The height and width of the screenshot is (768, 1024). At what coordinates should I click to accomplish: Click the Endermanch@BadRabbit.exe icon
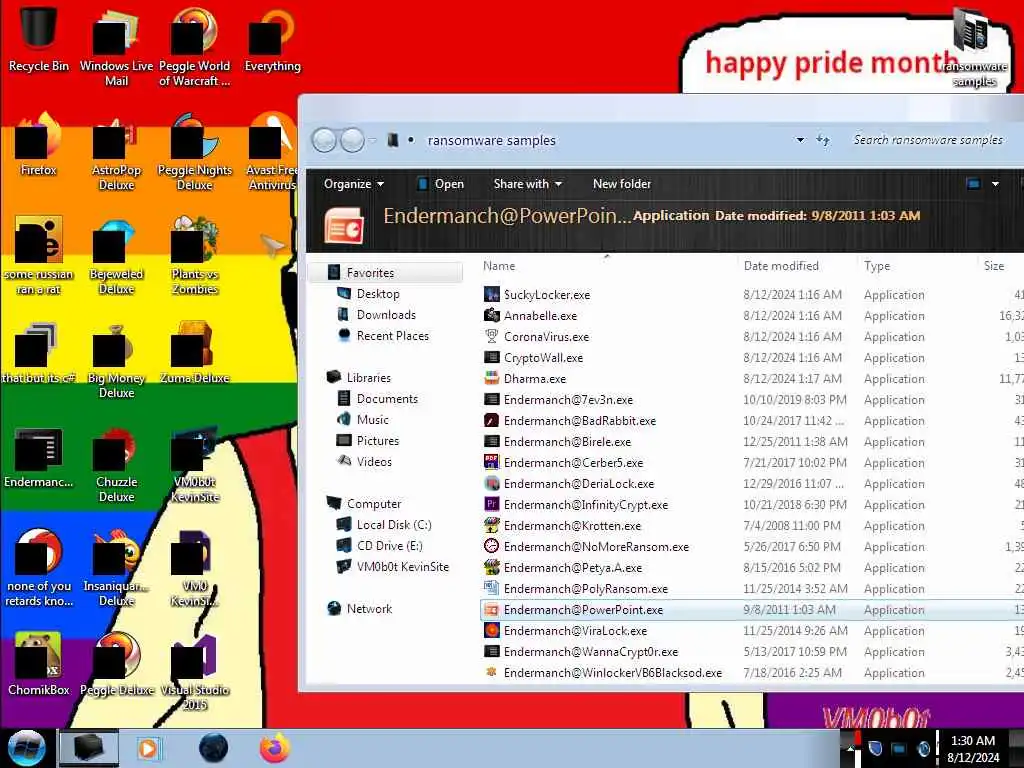tap(491, 421)
